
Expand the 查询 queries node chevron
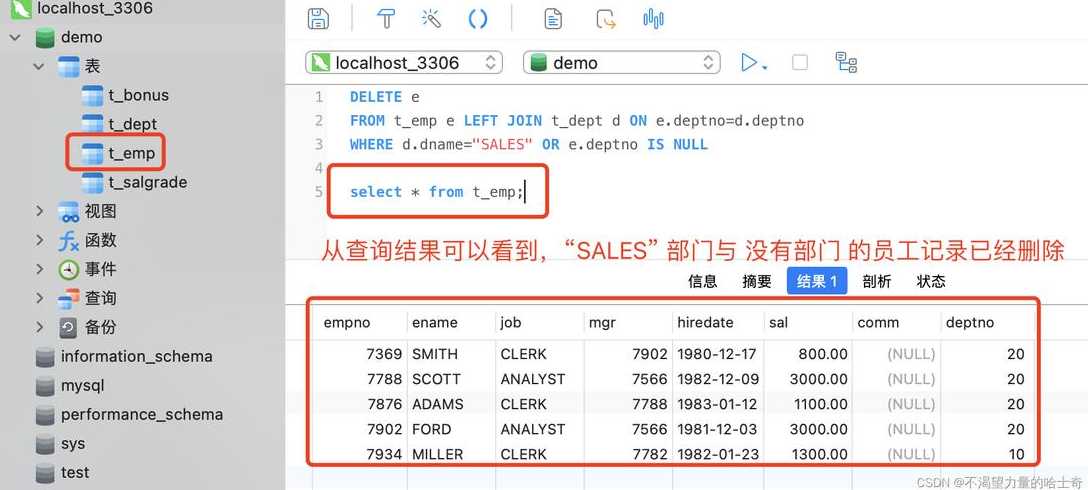click(40, 298)
